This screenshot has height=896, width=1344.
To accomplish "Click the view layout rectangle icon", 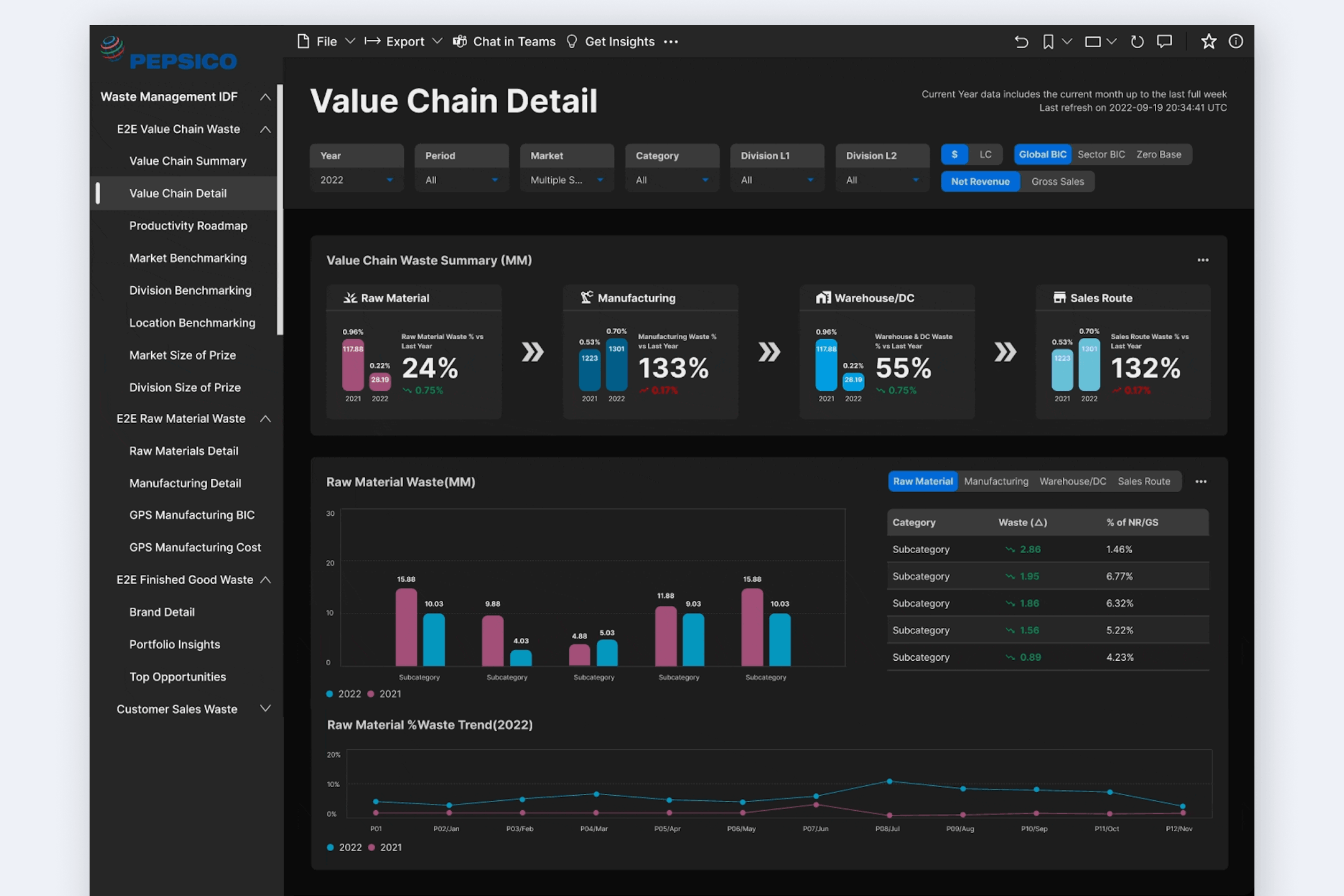I will tap(1093, 42).
